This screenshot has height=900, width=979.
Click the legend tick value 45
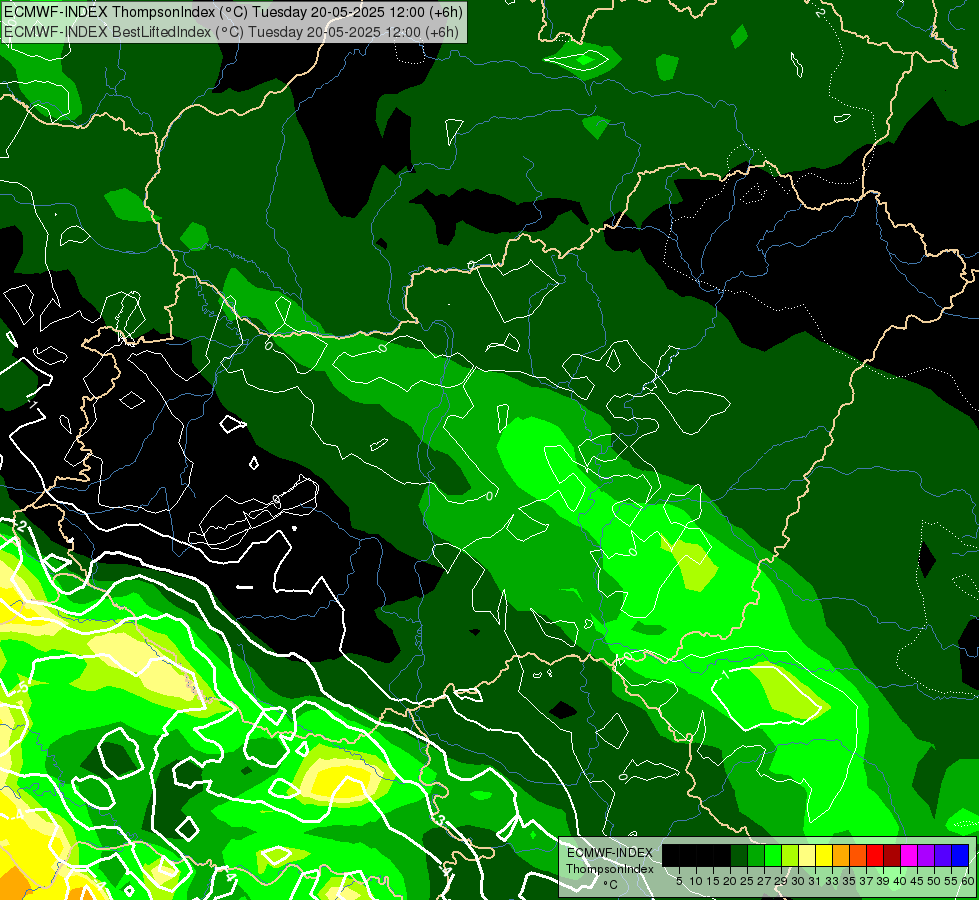[x=917, y=881]
